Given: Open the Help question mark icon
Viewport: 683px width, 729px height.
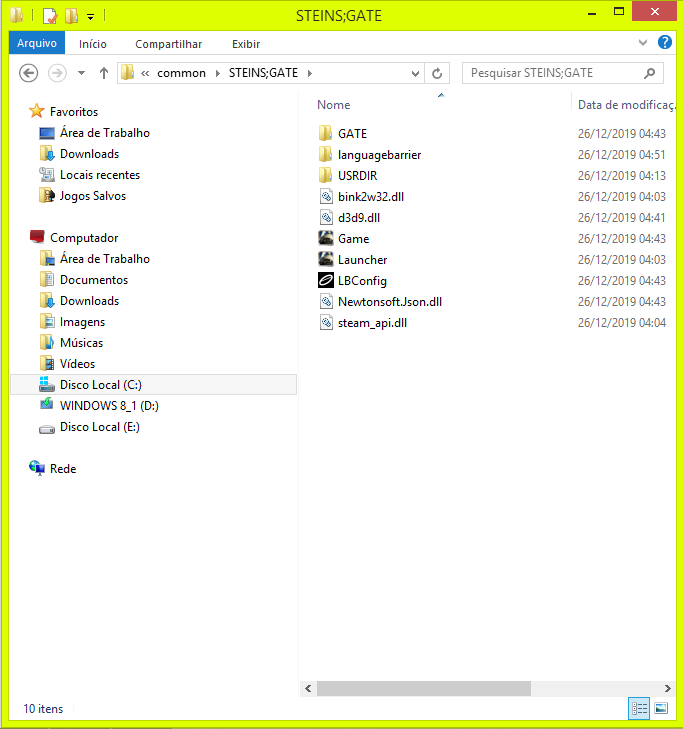Looking at the screenshot, I should click(x=664, y=43).
